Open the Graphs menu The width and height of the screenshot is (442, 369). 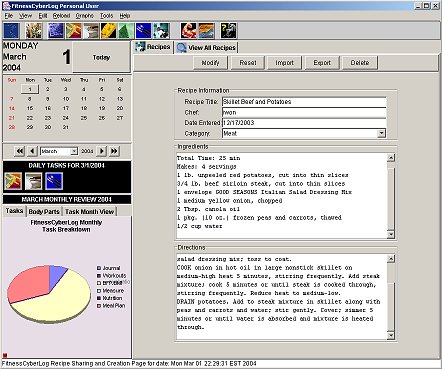[x=85, y=16]
